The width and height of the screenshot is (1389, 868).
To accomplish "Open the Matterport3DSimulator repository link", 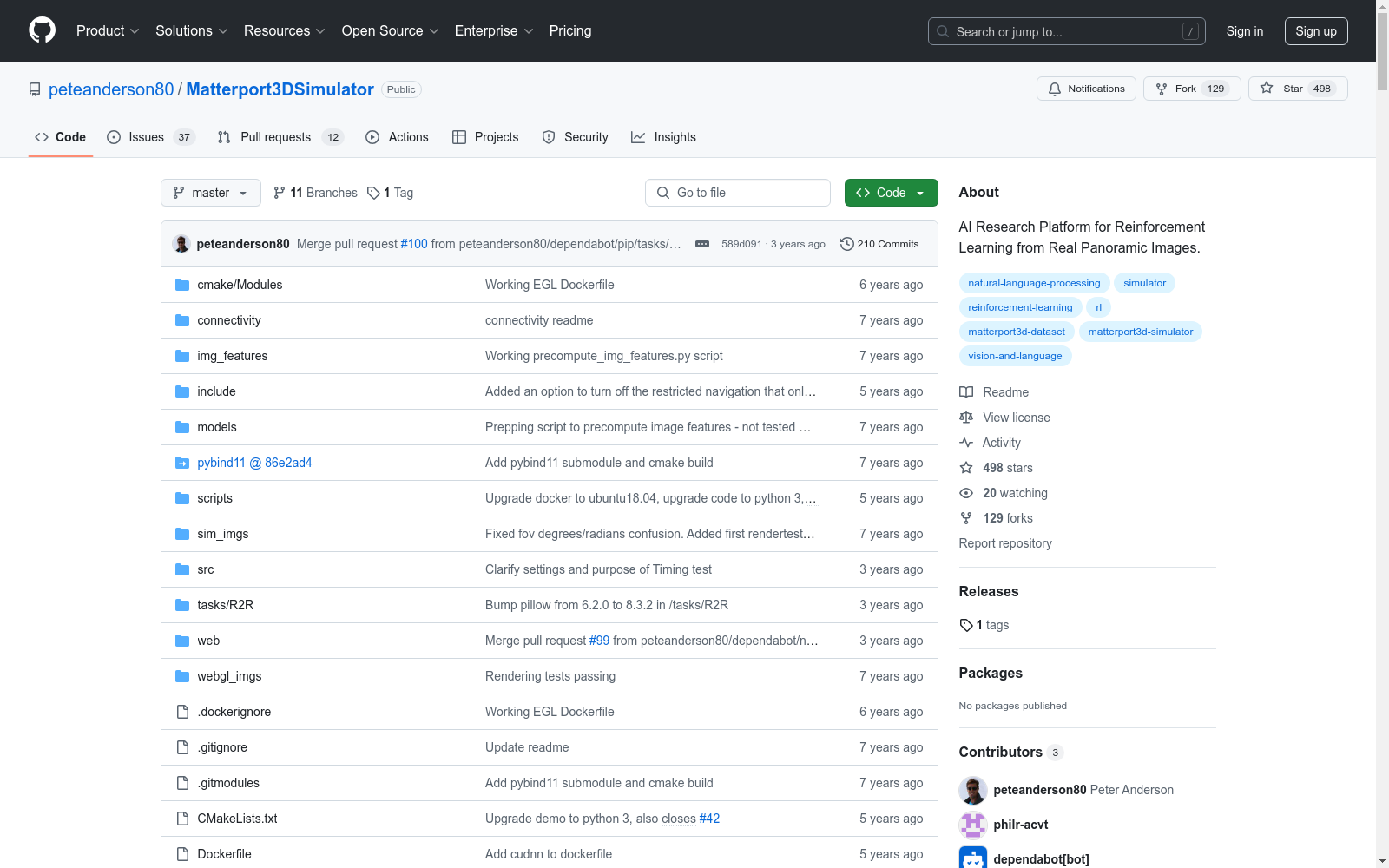I will (280, 89).
